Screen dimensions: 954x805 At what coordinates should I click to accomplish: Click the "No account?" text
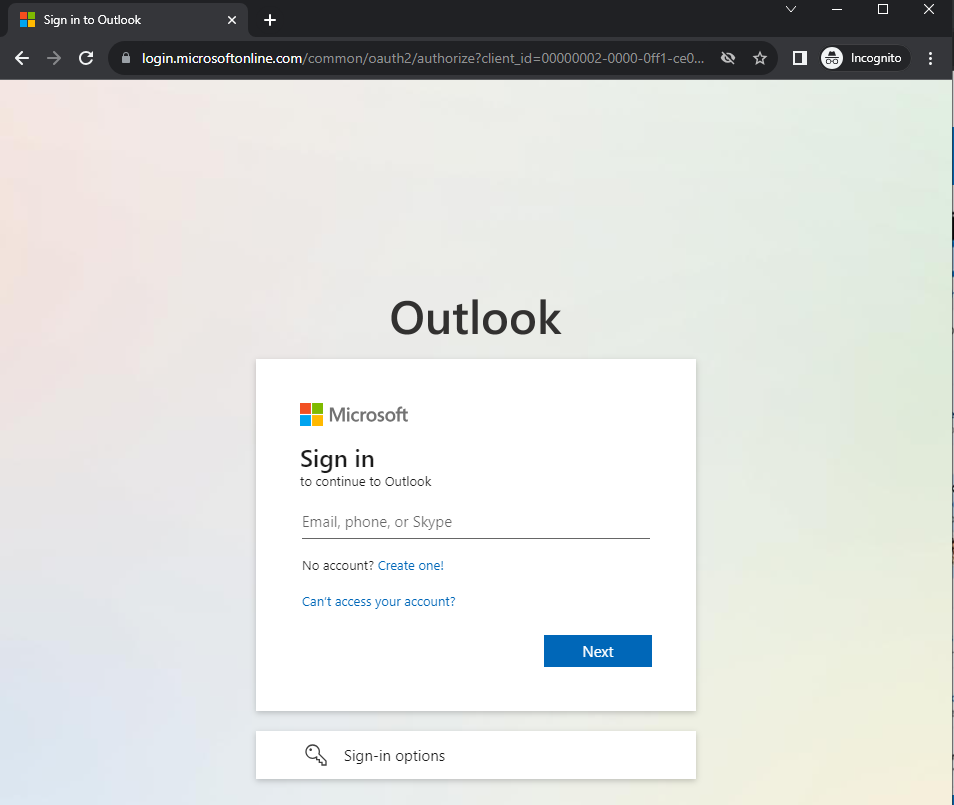pyautogui.click(x=338, y=565)
